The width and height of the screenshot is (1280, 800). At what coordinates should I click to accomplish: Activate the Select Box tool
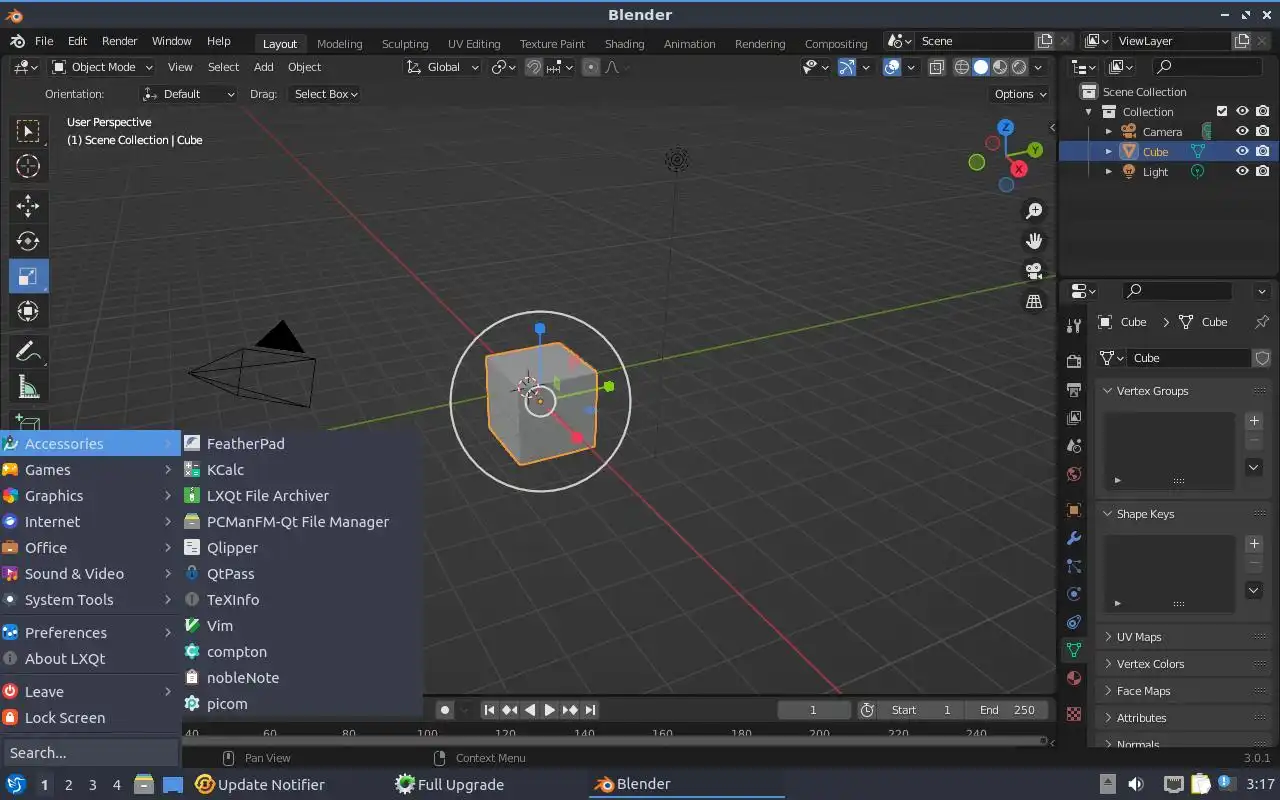coord(28,131)
